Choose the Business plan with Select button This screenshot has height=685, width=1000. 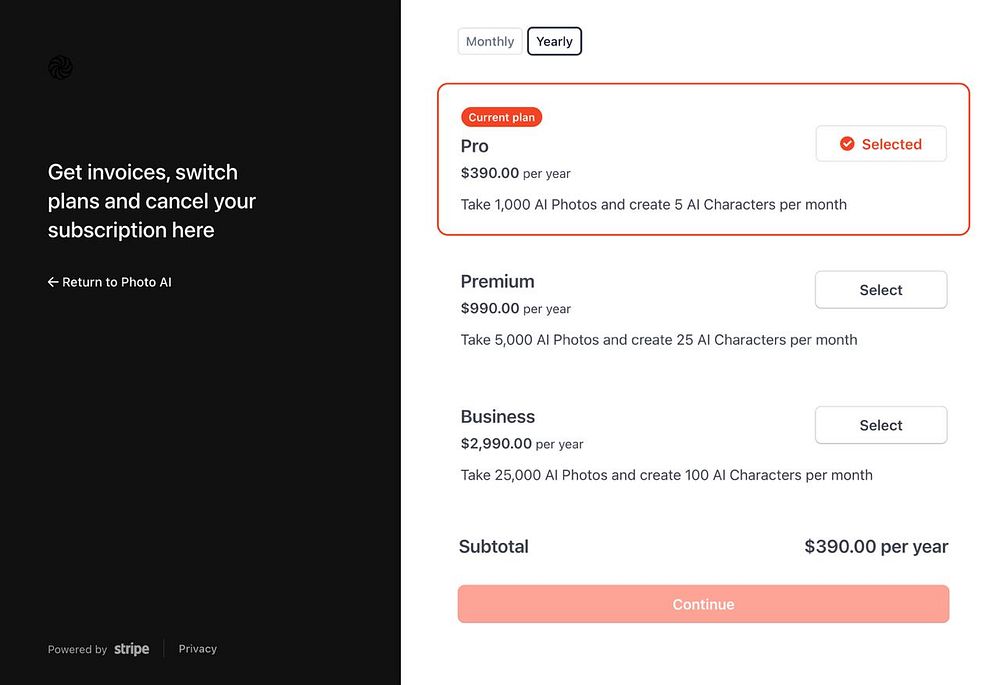tap(880, 425)
